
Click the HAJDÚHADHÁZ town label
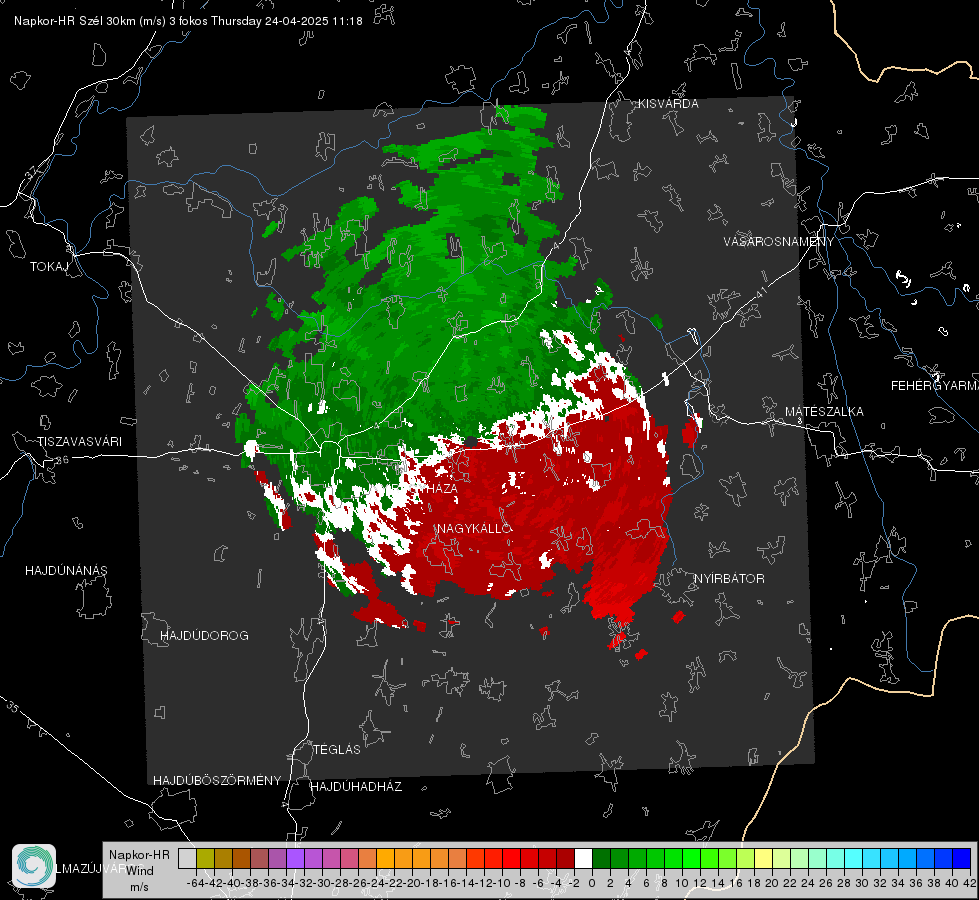[x=357, y=787]
